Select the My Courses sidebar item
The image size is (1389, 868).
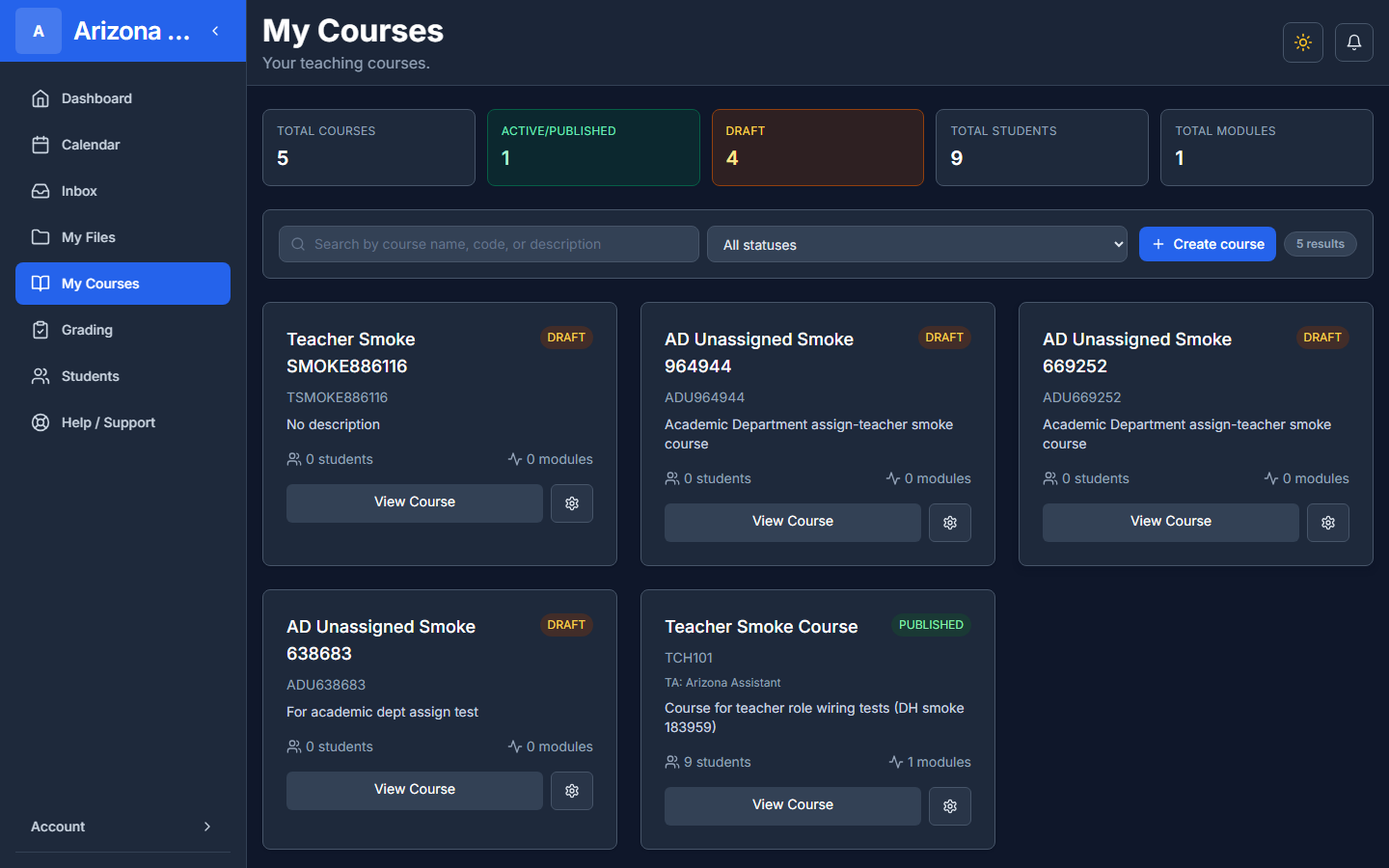tap(123, 284)
